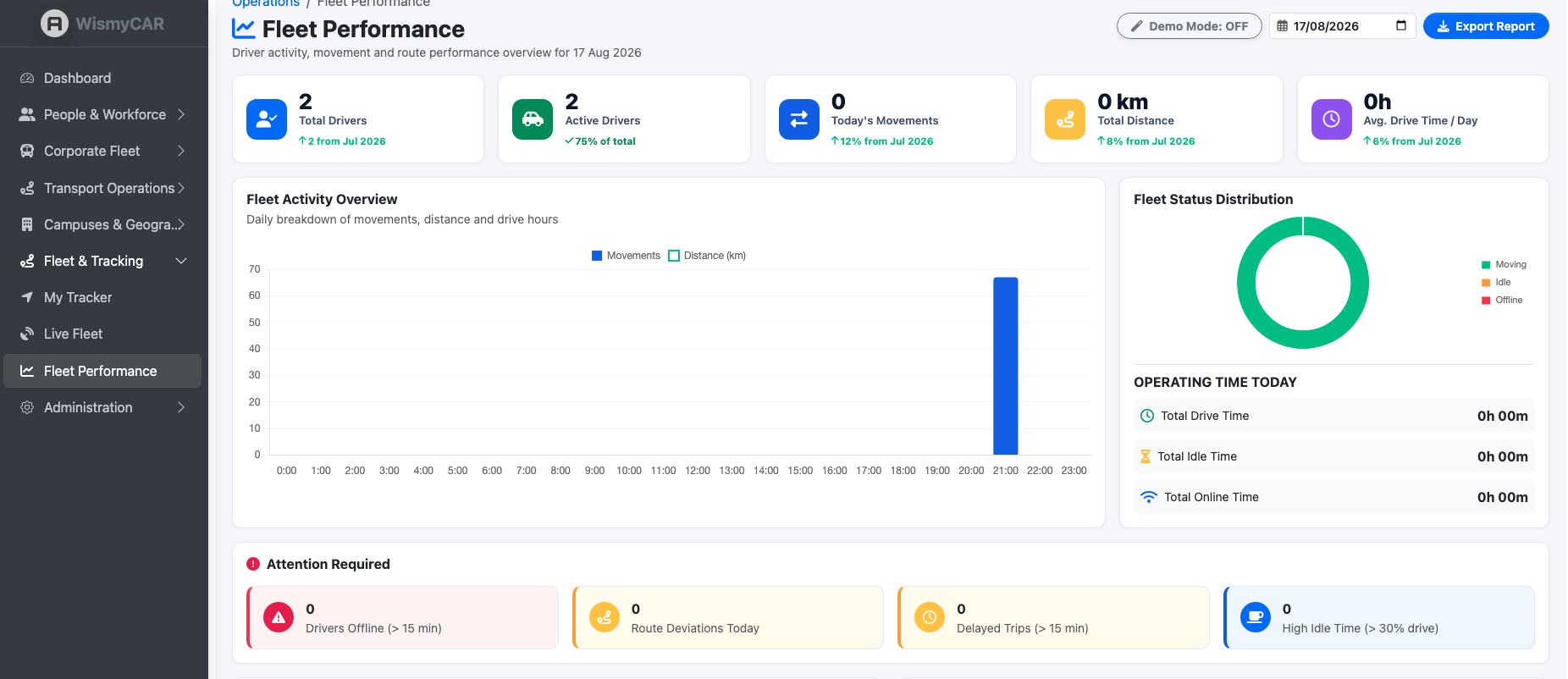The height and width of the screenshot is (679, 1568).
Task: Open Route Deviations Today card
Action: (728, 617)
